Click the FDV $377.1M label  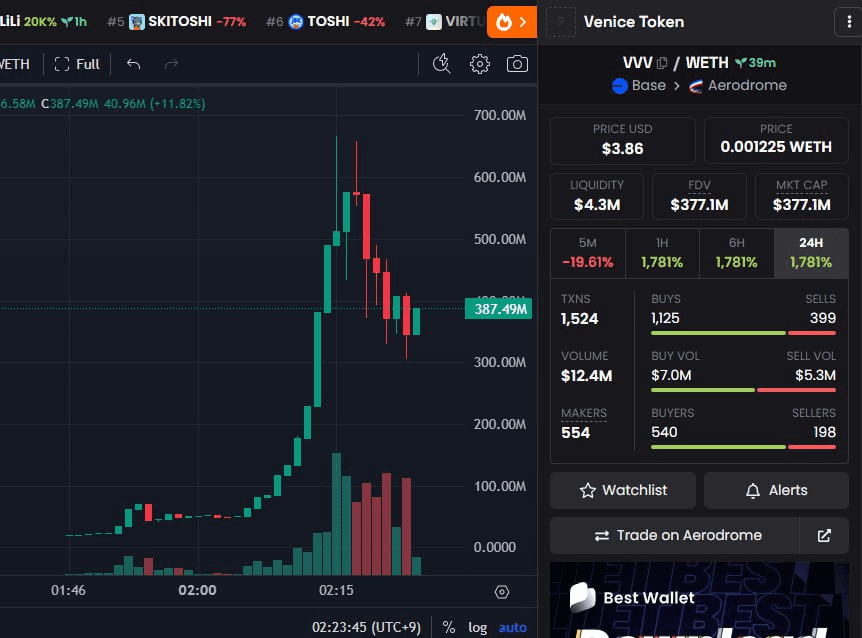click(x=699, y=196)
